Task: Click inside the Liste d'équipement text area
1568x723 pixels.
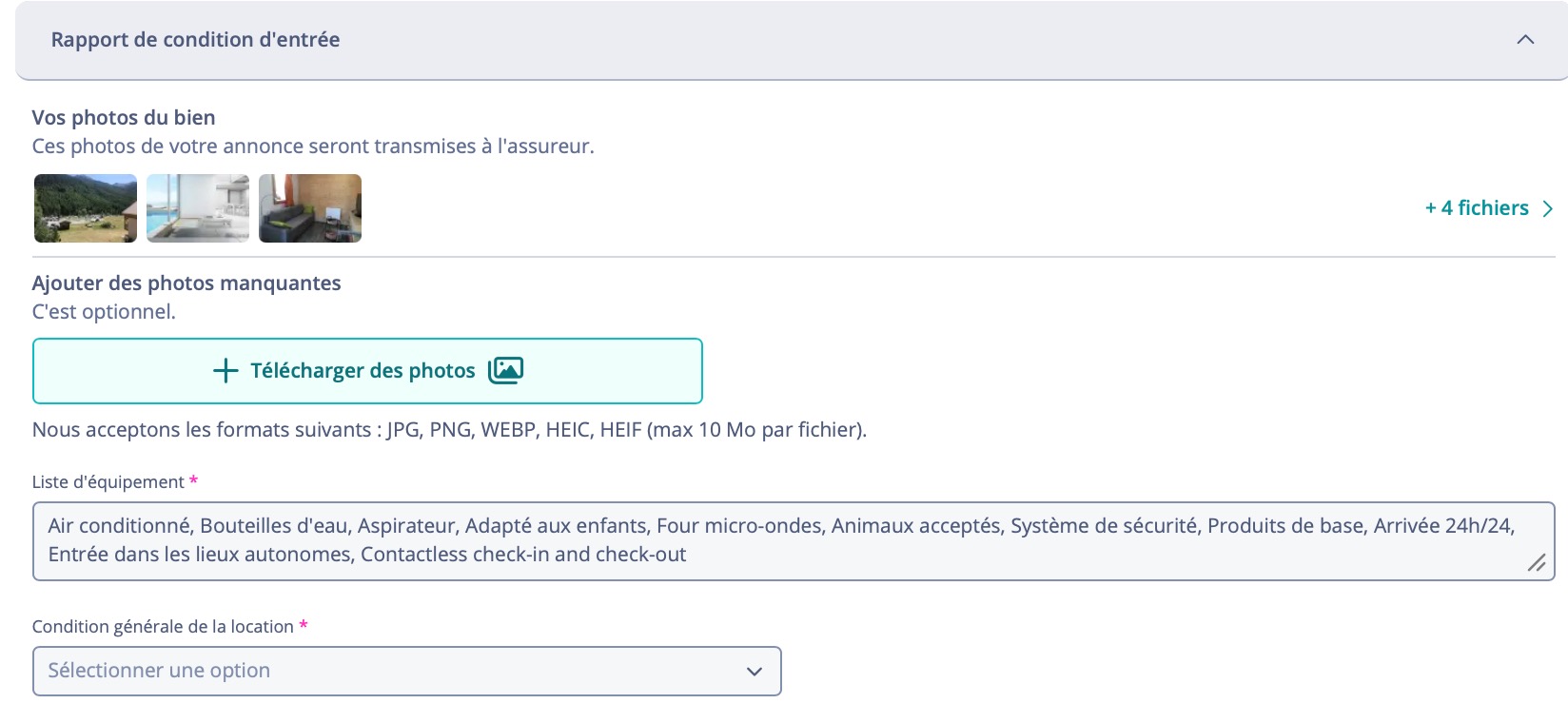Action: click(x=794, y=541)
